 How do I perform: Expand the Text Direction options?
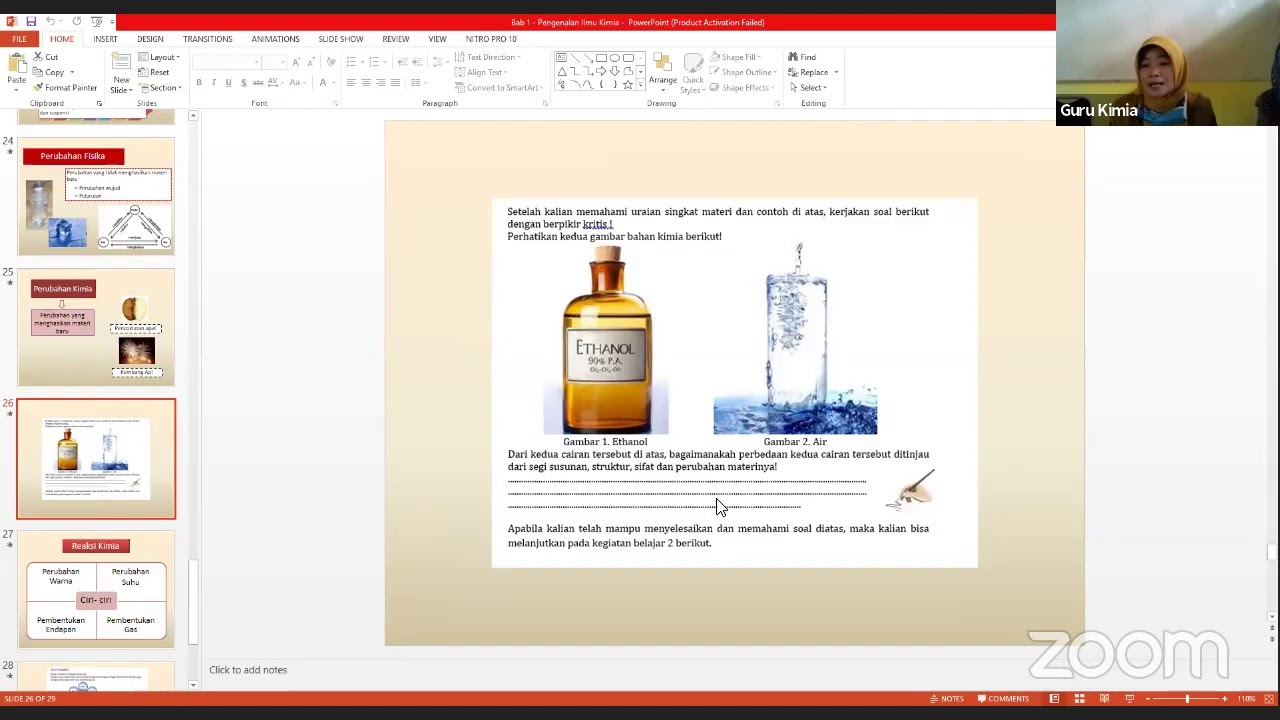487,57
